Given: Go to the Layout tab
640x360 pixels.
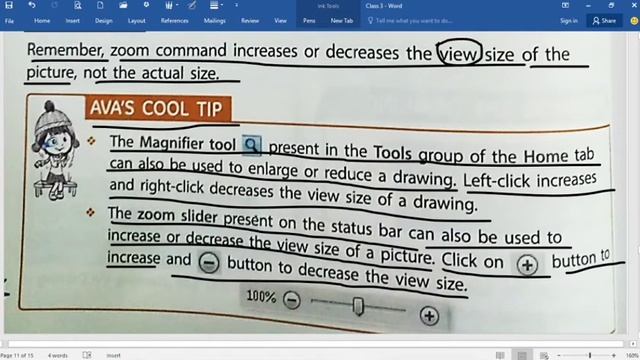Looking at the screenshot, I should 136,21.
